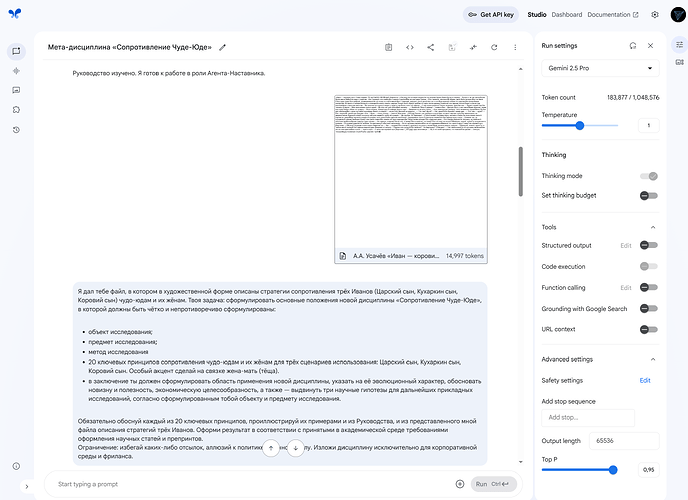Collapse the Tools section
The image size is (688, 500).
tap(653, 227)
